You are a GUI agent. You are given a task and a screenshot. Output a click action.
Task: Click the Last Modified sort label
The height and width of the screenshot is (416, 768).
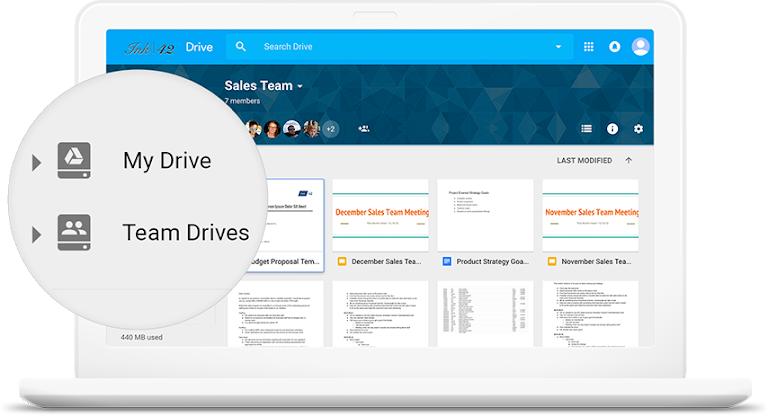pyautogui.click(x=585, y=160)
